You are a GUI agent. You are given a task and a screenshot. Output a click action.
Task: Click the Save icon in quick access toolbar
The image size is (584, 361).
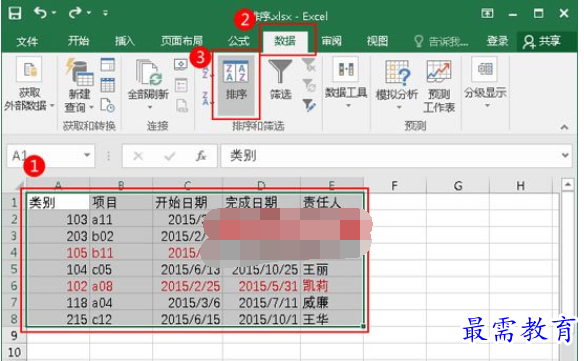click(15, 13)
